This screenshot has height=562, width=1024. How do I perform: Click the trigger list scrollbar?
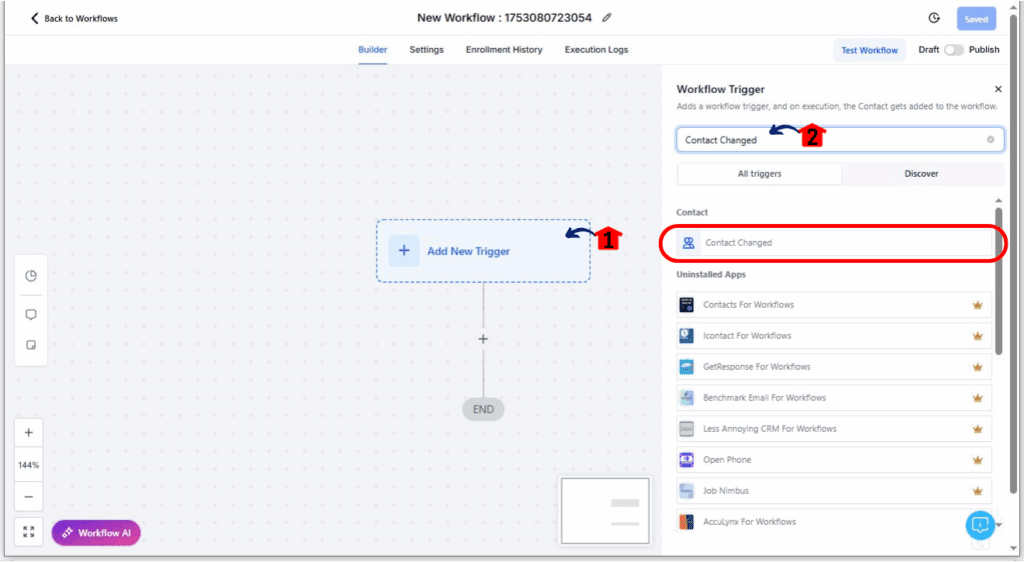[x=999, y=281]
